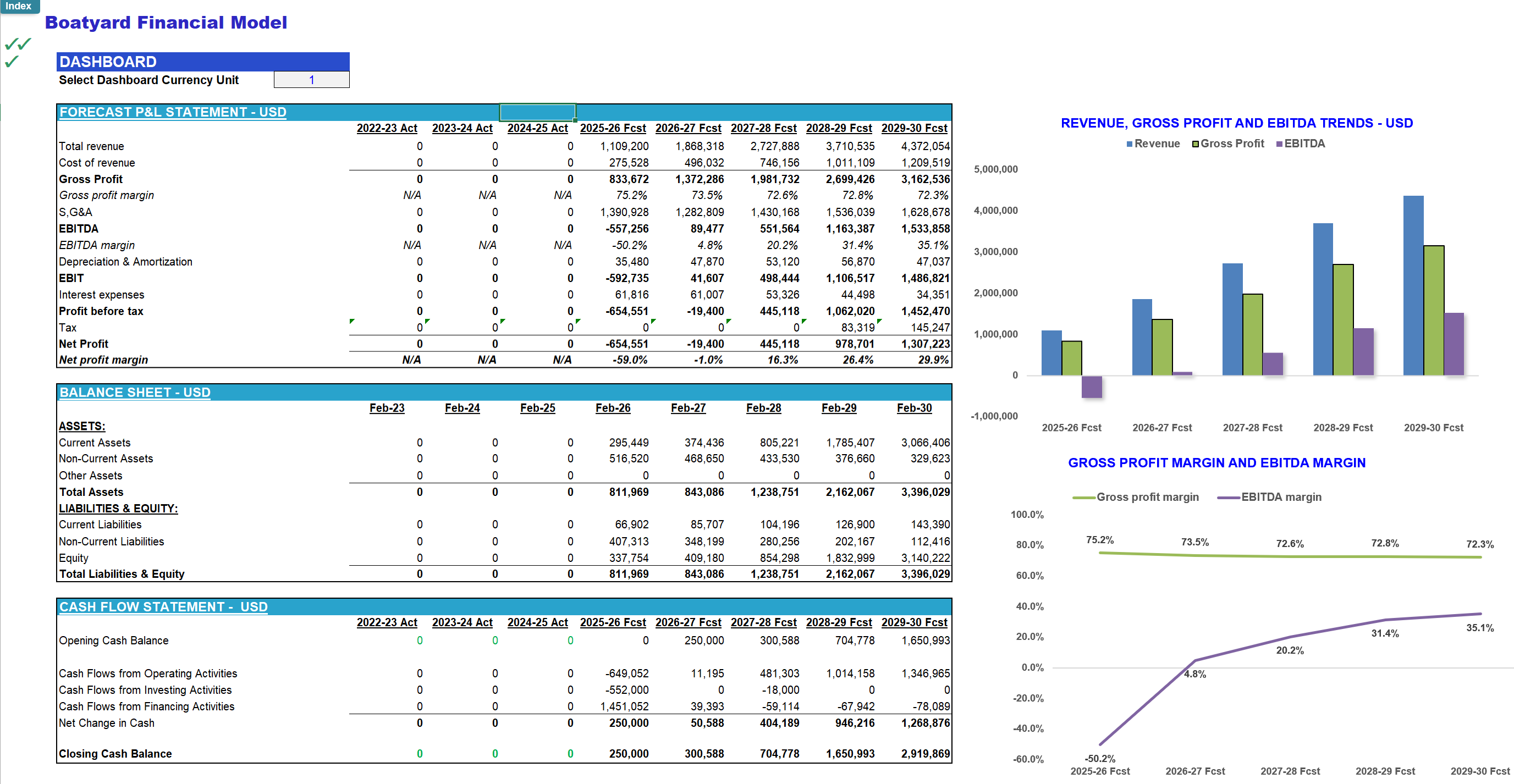The width and height of the screenshot is (1514, 784).
Task: Click the 2025-26 Fcst column header in P&L
Action: tap(613, 128)
